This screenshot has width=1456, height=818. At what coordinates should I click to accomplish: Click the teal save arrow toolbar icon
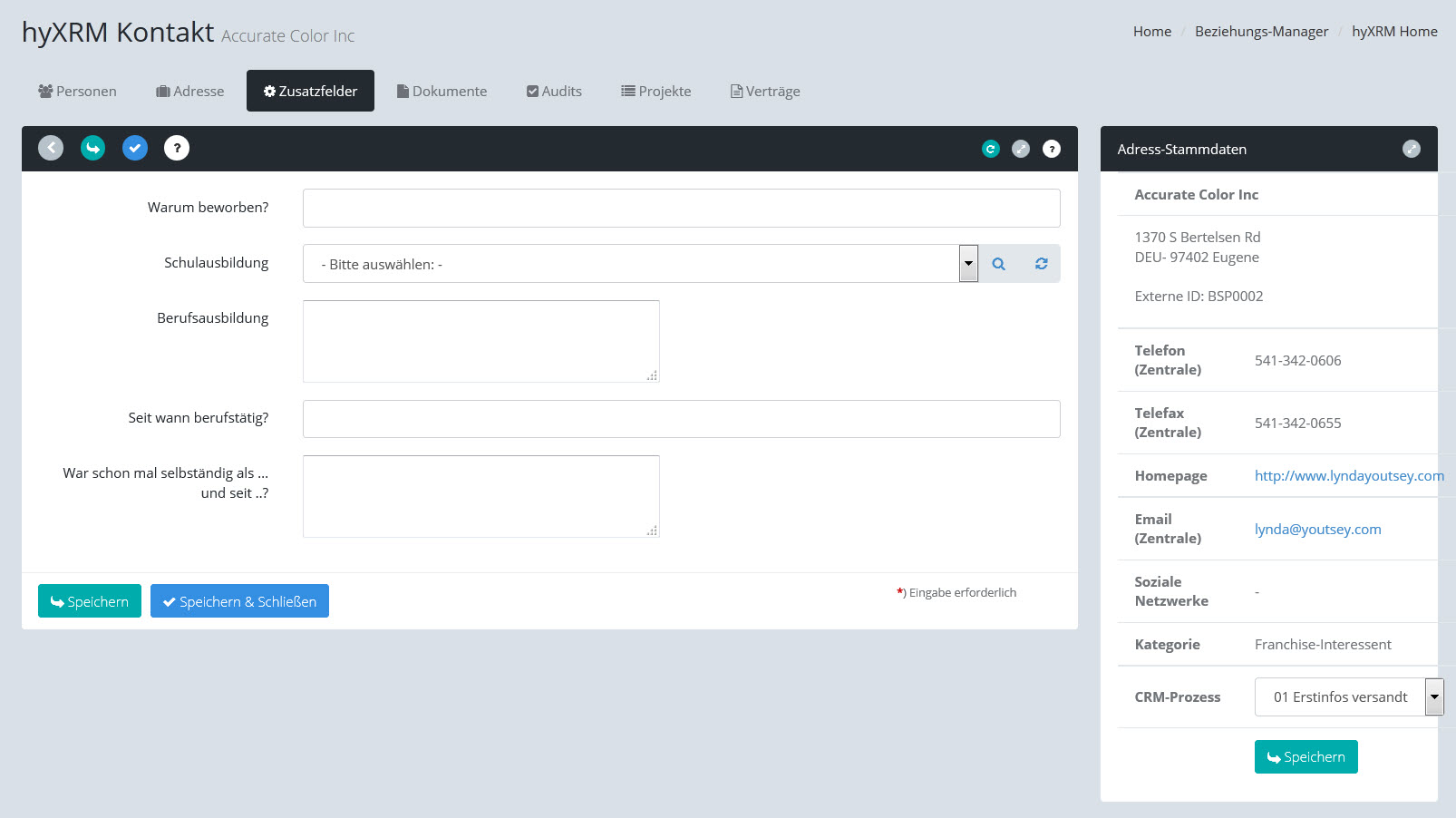pos(92,148)
